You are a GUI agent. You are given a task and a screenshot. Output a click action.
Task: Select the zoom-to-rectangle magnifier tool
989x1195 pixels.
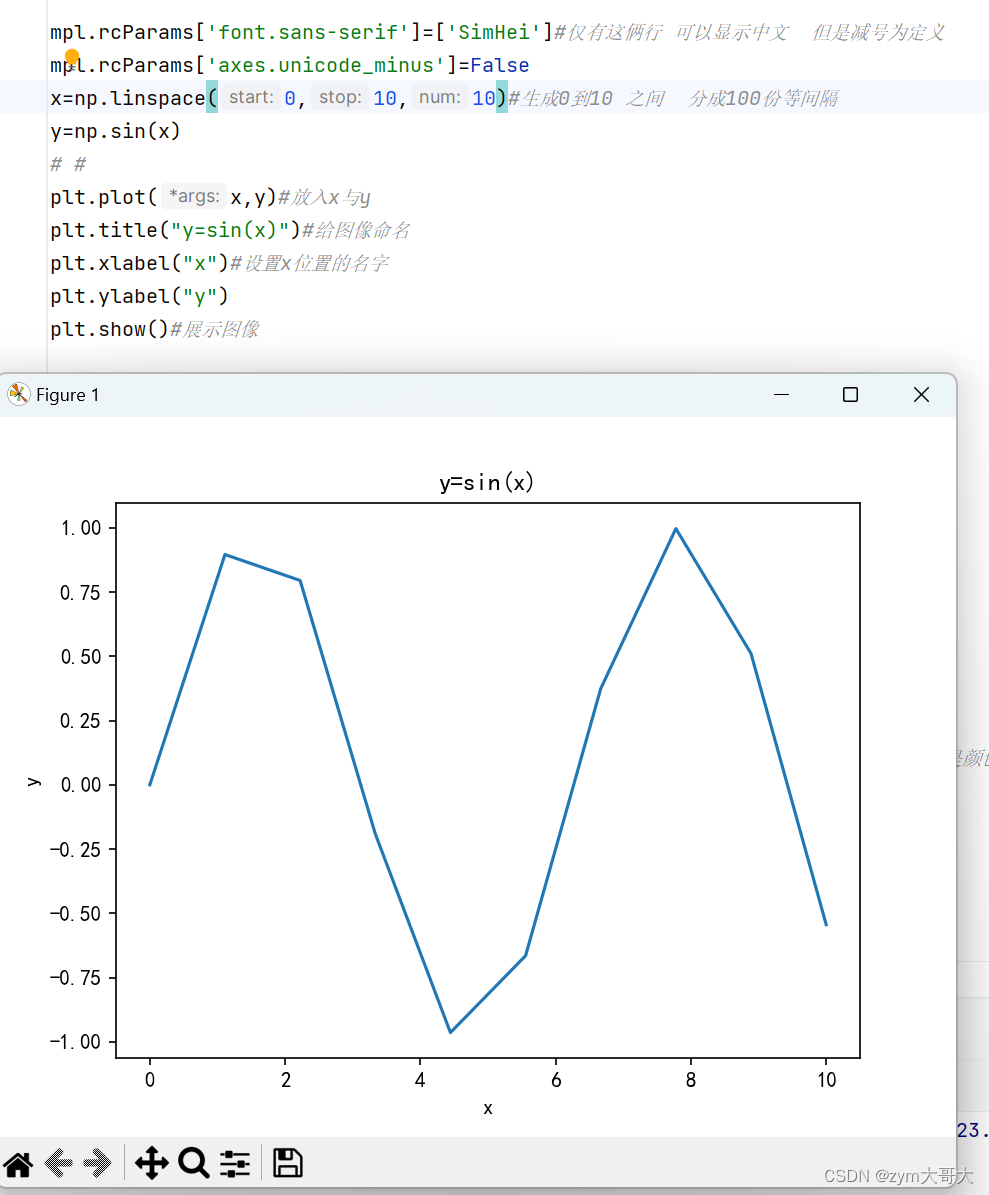tap(194, 1163)
